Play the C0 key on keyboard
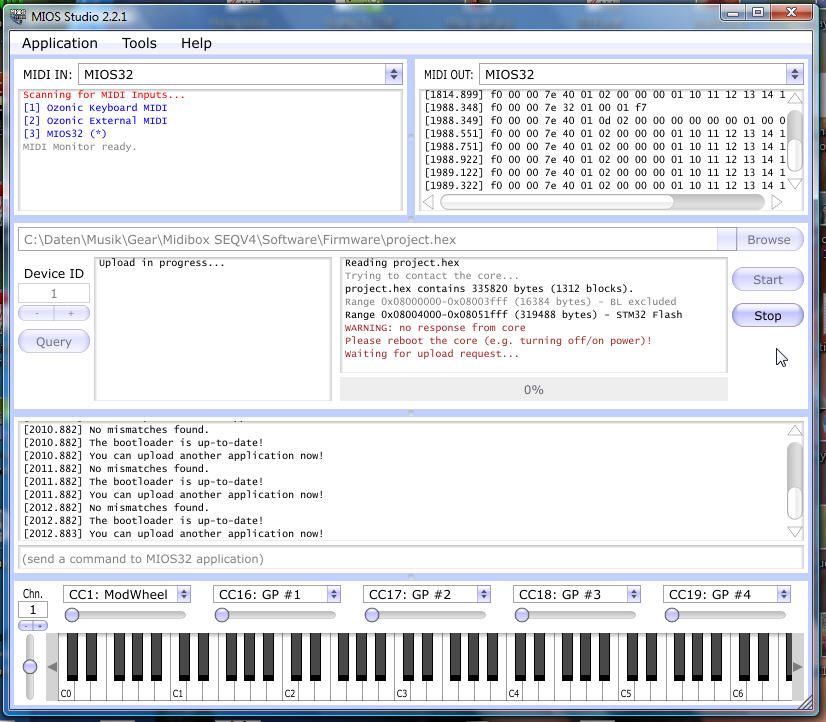The width and height of the screenshot is (826, 722). tap(66, 690)
